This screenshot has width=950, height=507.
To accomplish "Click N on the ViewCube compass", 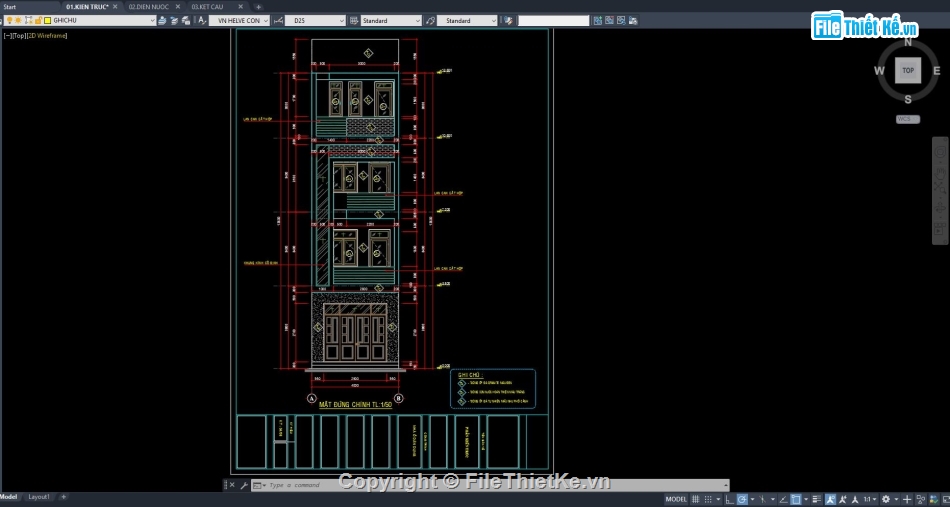I will tap(908, 42).
